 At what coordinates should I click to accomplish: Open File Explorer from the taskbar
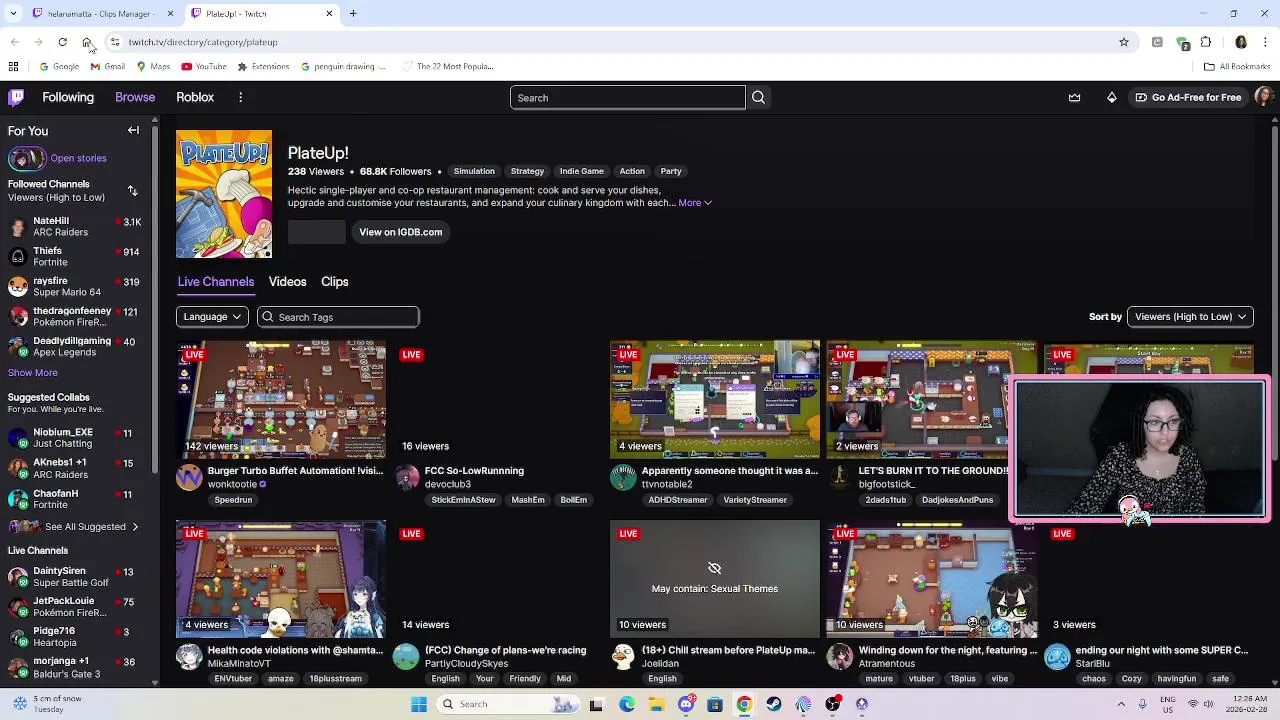coord(656,704)
